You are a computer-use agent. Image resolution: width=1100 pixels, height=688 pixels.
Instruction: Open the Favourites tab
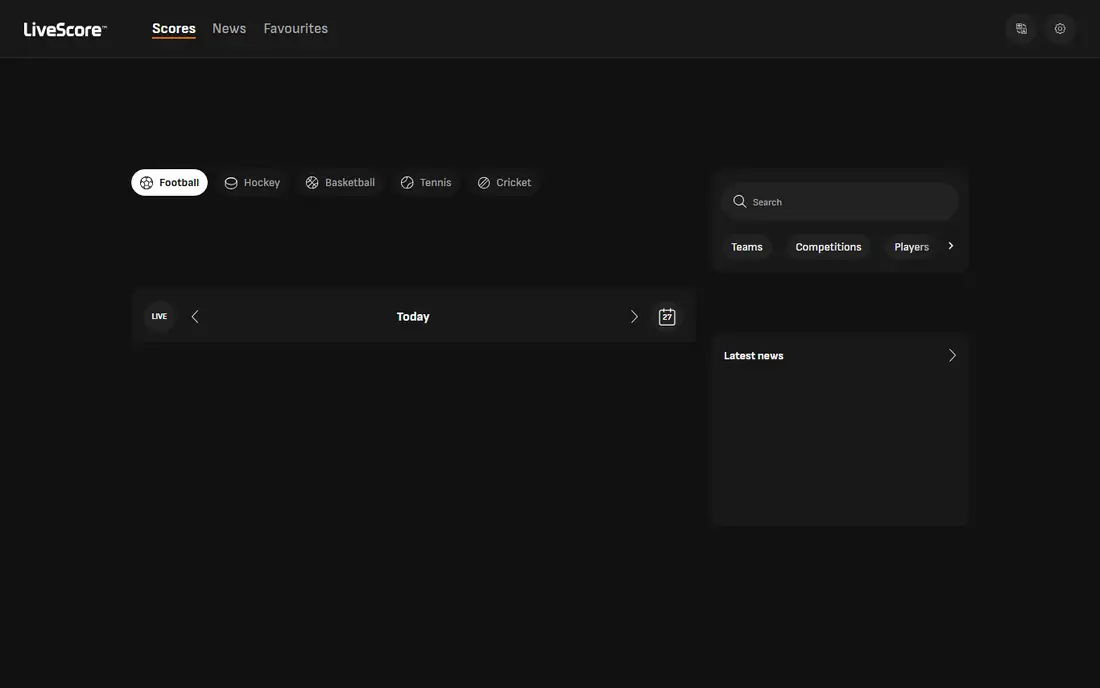(x=295, y=29)
